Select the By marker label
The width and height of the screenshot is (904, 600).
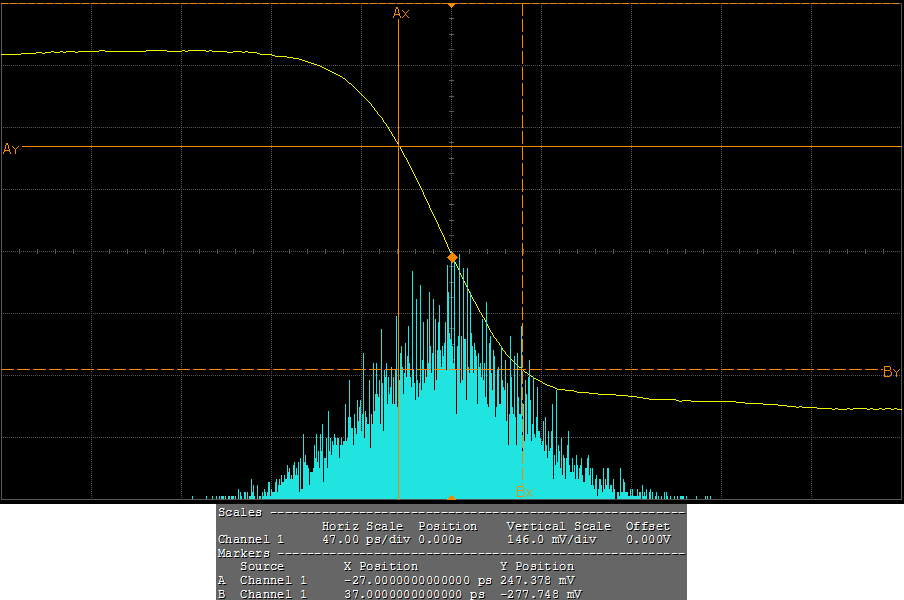click(891, 372)
